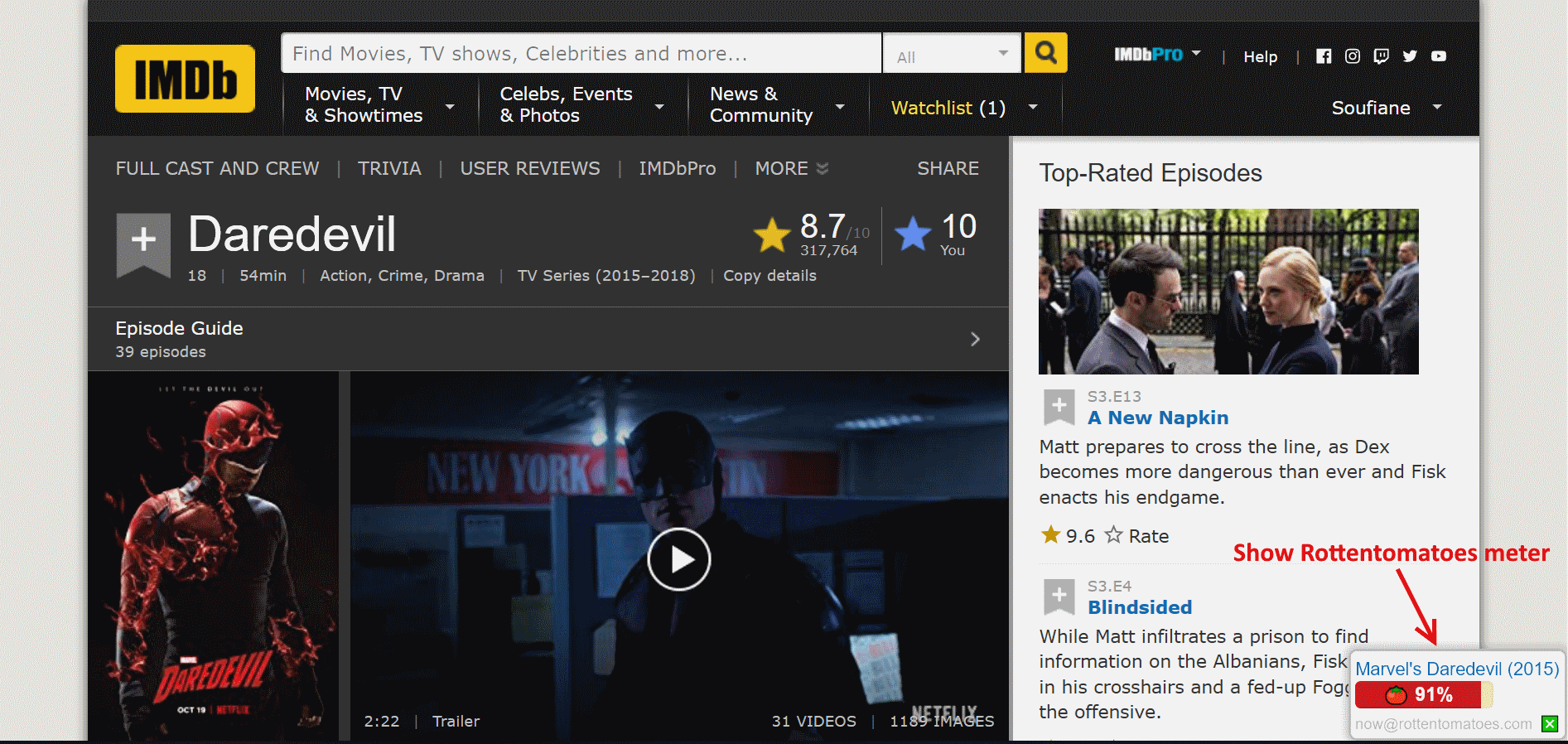Click the IMDb logo
1568x744 pixels.
click(x=185, y=79)
